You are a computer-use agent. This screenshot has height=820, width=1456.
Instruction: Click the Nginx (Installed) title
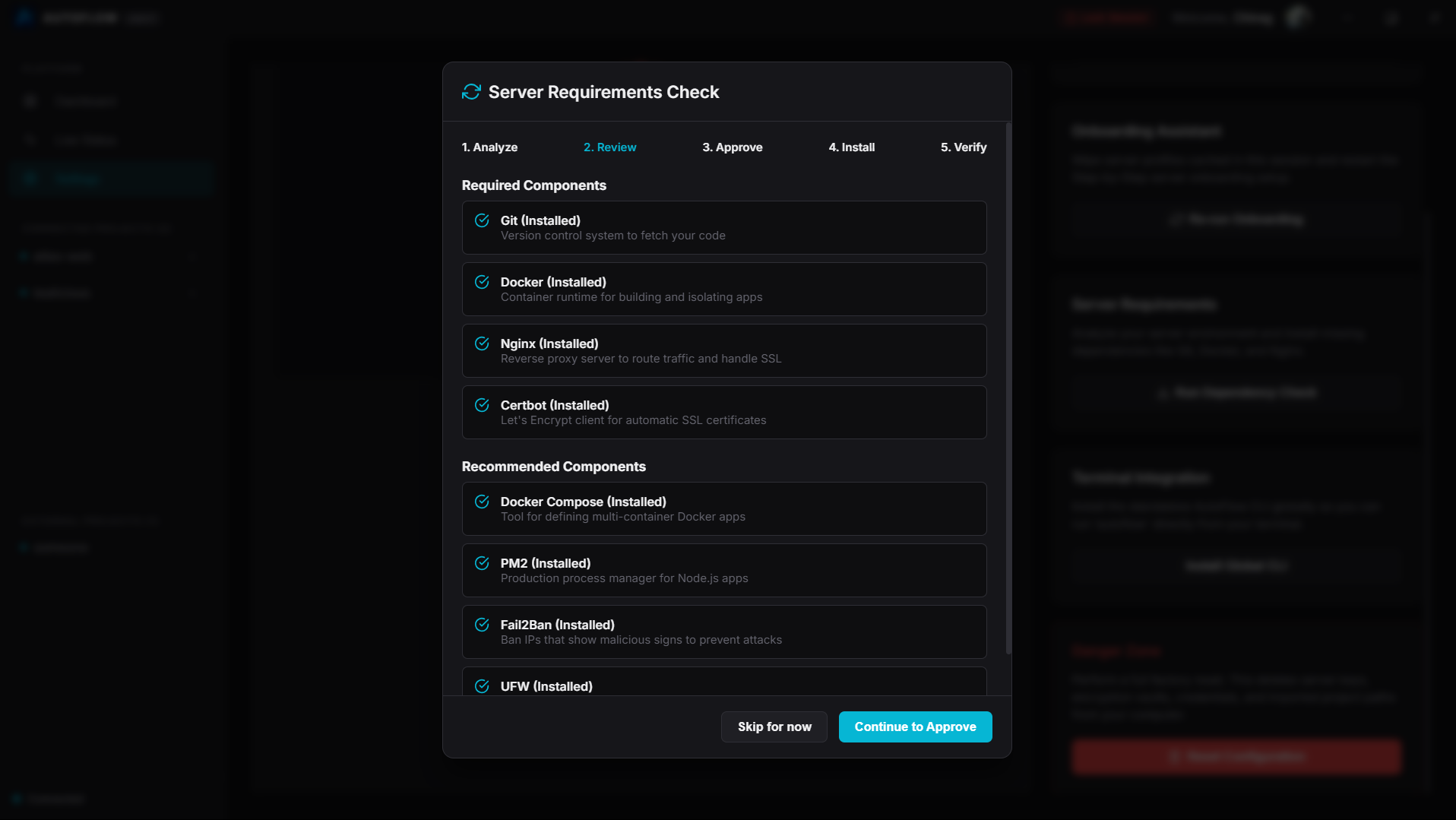549,344
